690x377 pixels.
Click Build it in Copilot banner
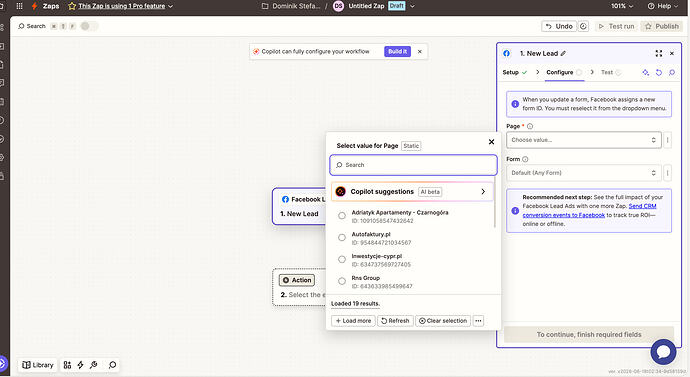click(397, 51)
